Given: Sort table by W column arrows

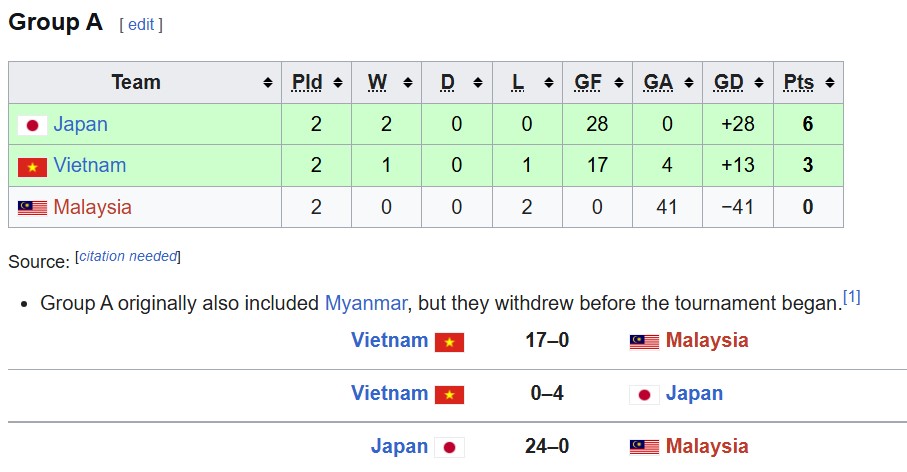Looking at the screenshot, I should point(408,83).
